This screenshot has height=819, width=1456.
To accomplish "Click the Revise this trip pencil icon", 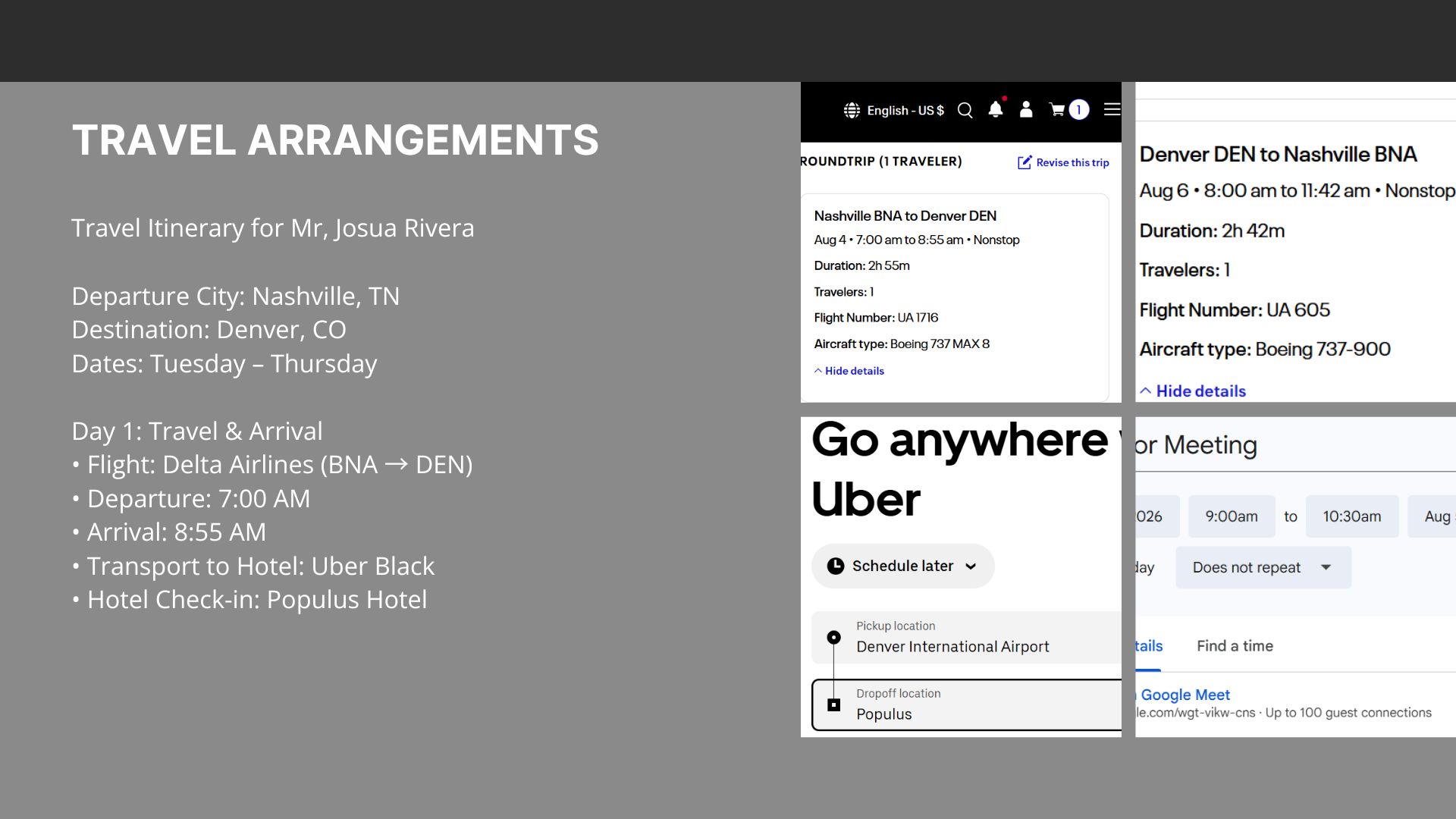I will point(1025,162).
